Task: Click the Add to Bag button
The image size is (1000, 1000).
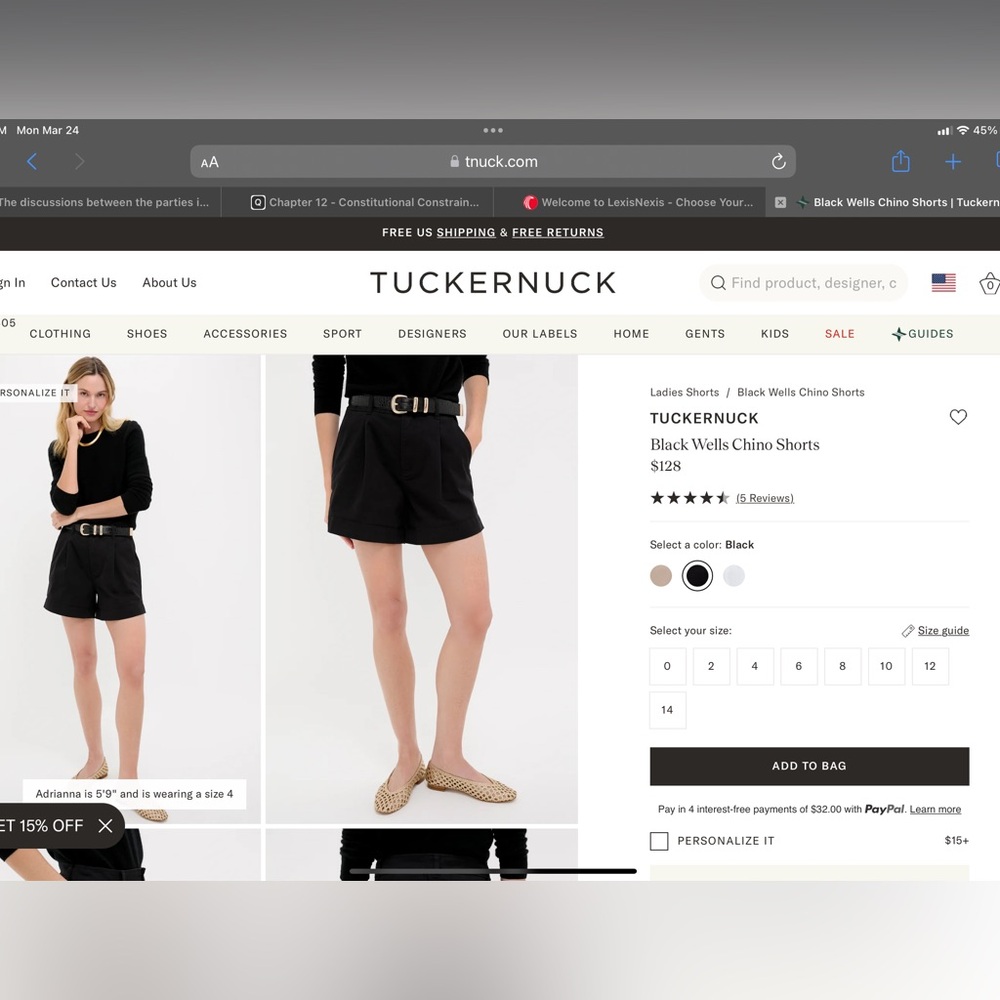Action: 809,766
